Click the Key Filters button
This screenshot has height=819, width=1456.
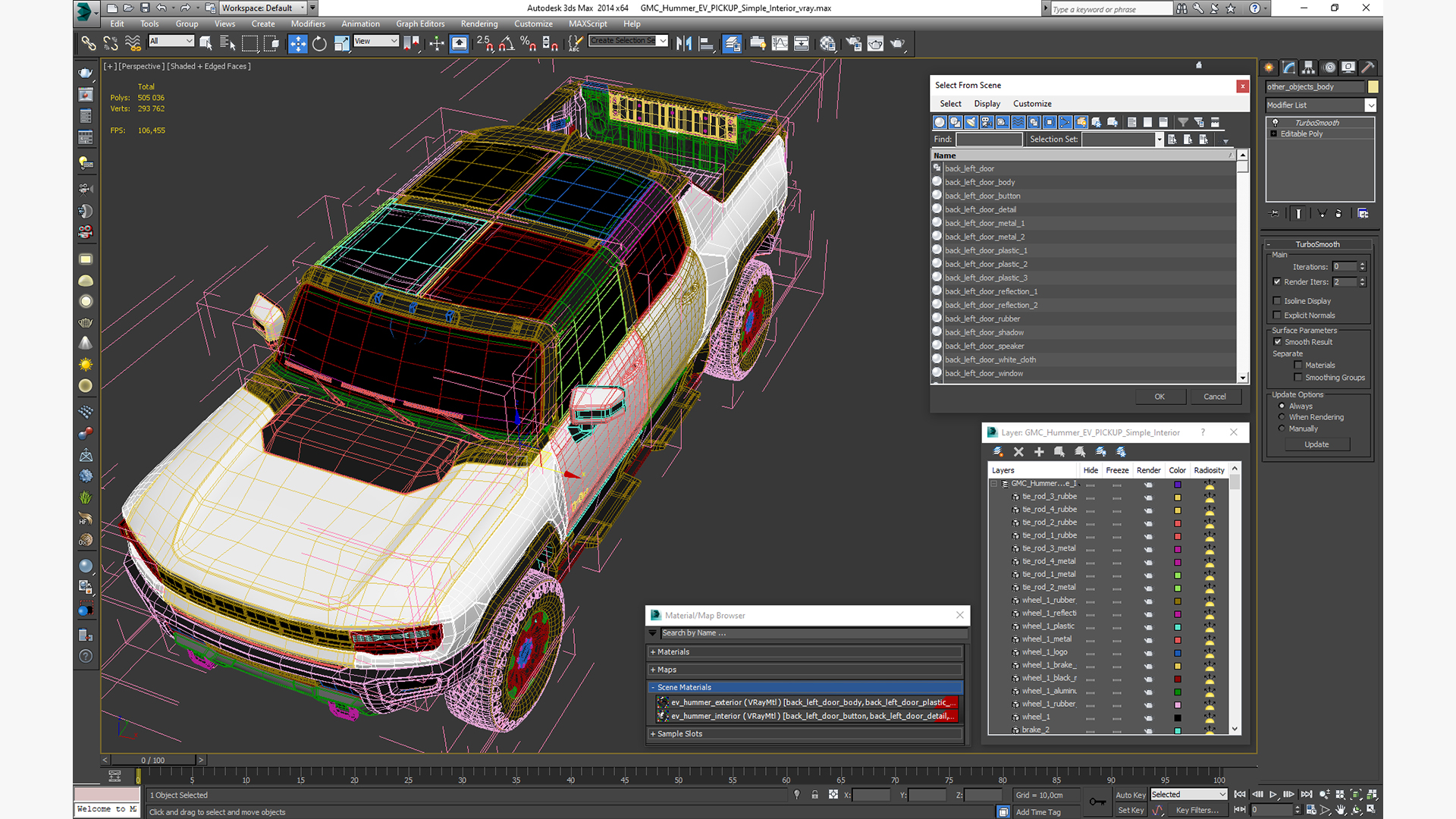[1197, 811]
